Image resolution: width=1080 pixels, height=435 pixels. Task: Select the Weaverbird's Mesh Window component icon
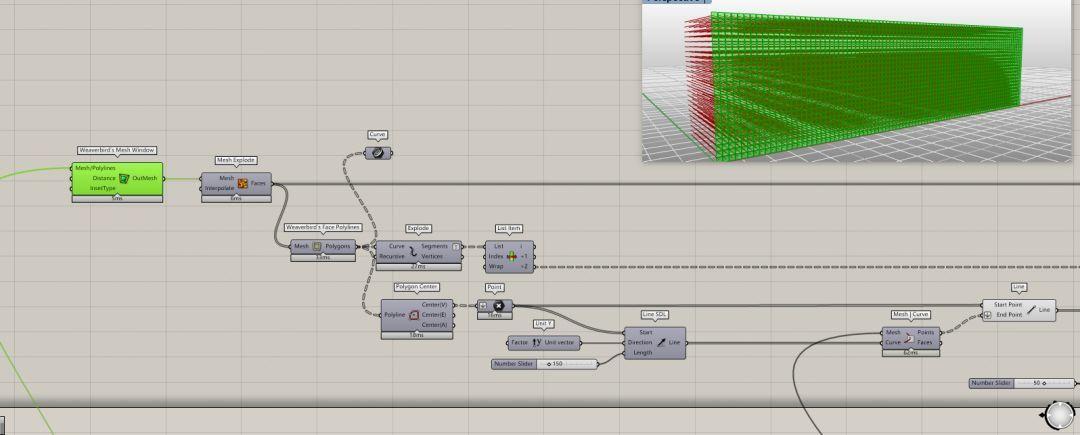[123, 178]
